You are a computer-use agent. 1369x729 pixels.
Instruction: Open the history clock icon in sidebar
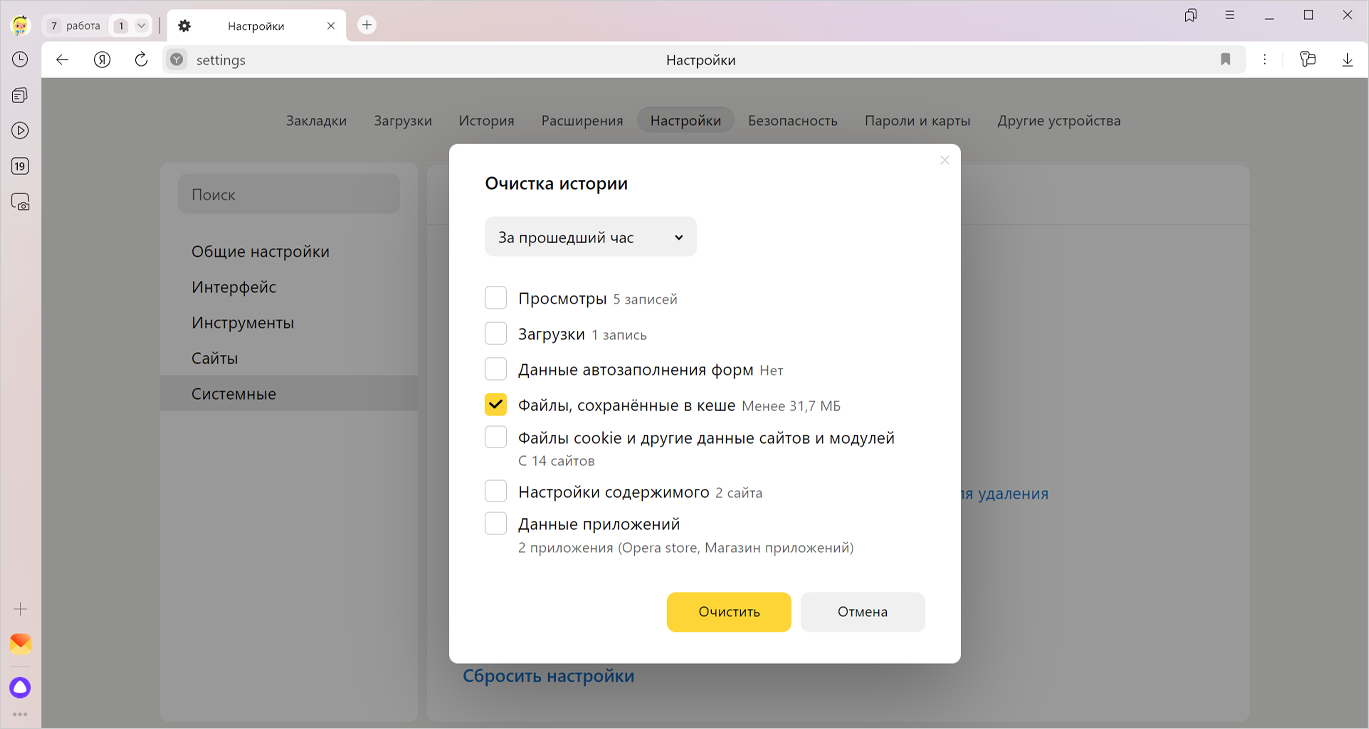pyautogui.click(x=20, y=60)
